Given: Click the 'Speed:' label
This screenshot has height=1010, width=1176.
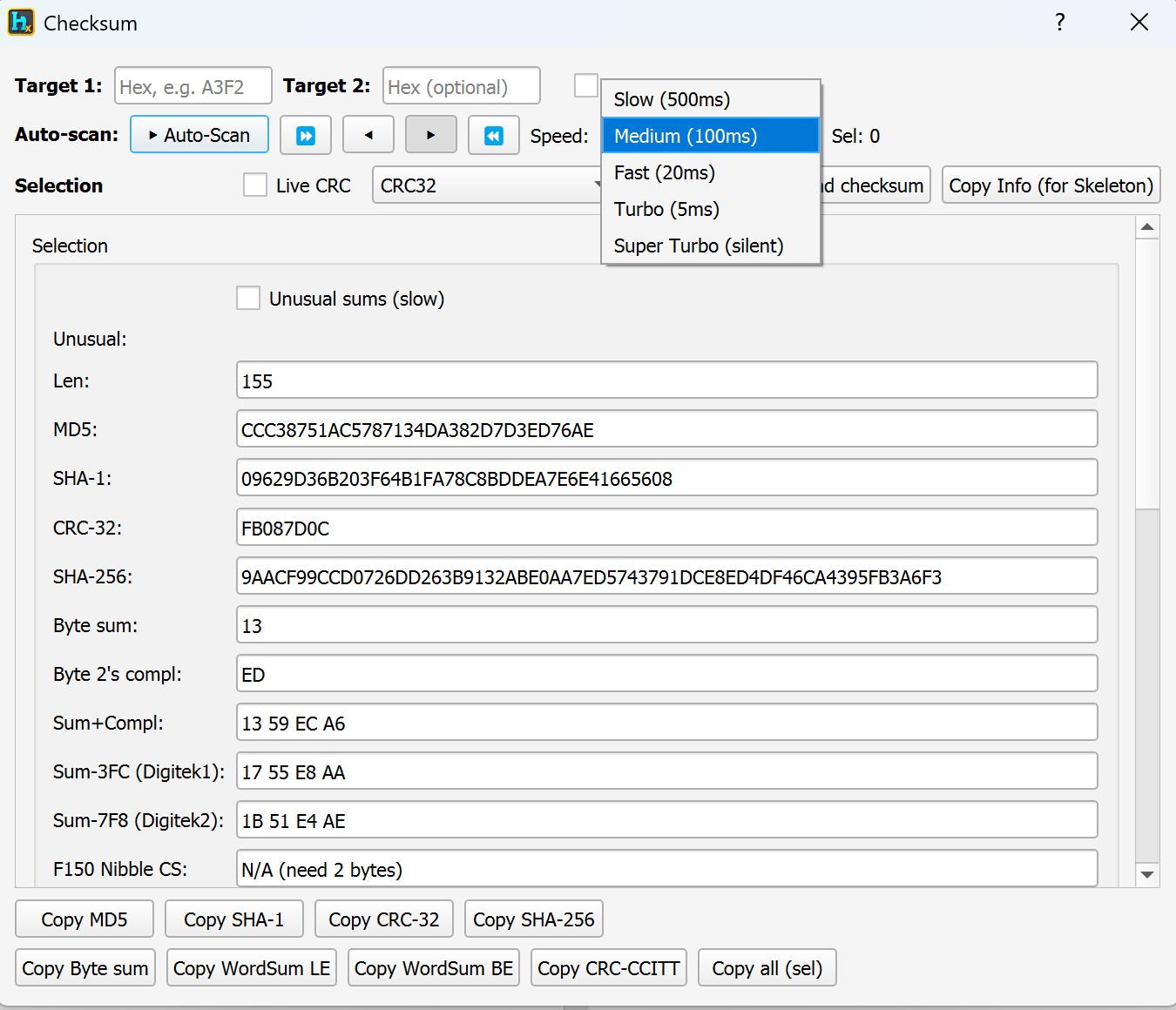Looking at the screenshot, I should point(559,136).
